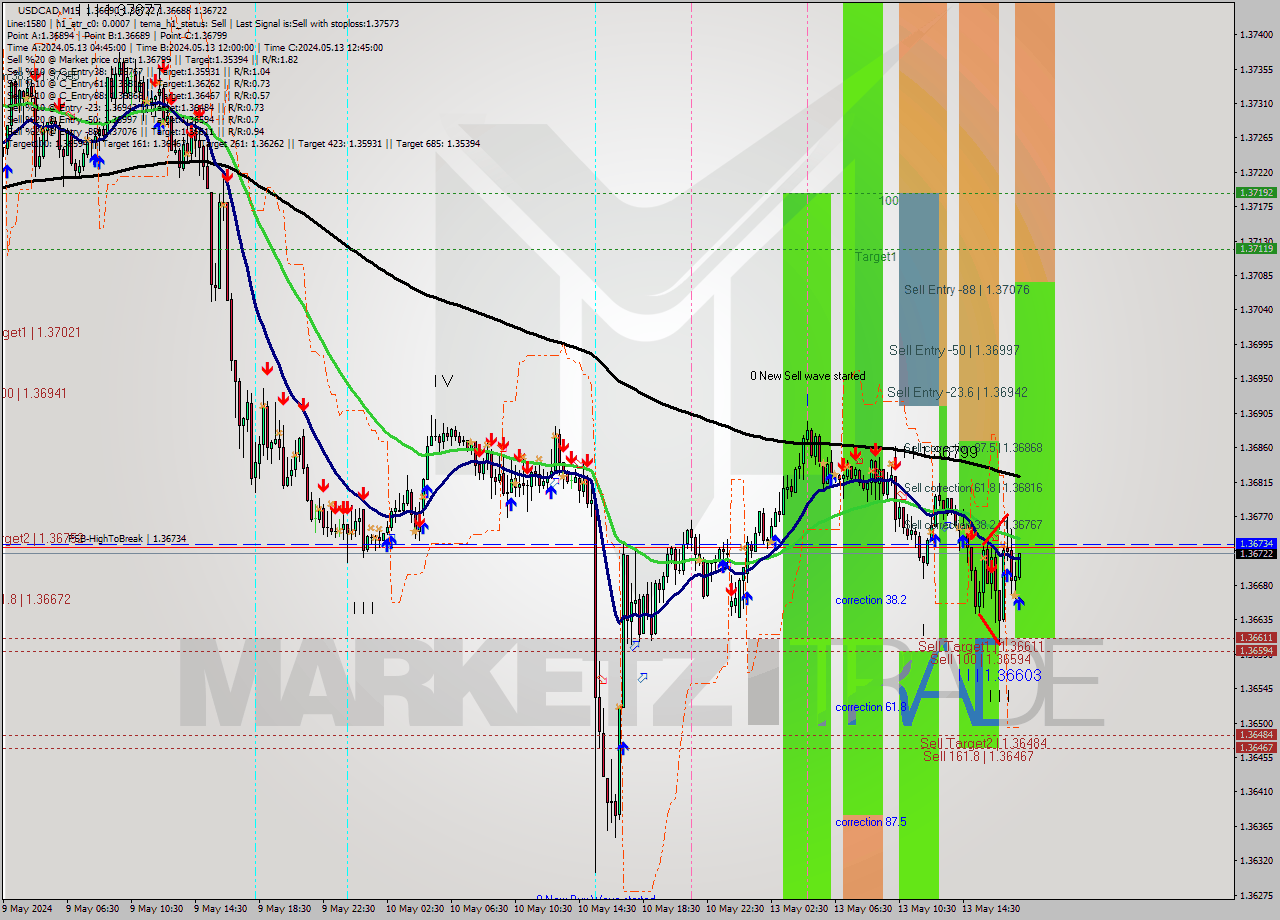Click the 'correction 38.2' blue label

tap(871, 600)
